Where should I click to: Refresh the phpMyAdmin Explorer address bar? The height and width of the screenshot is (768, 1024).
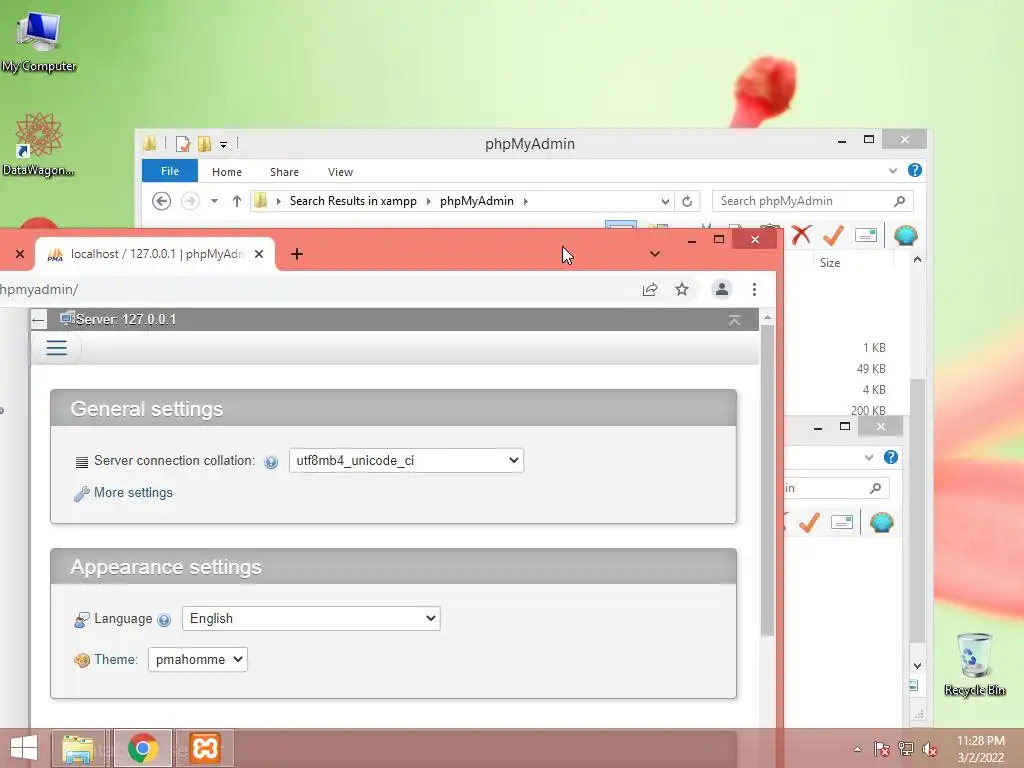687,201
